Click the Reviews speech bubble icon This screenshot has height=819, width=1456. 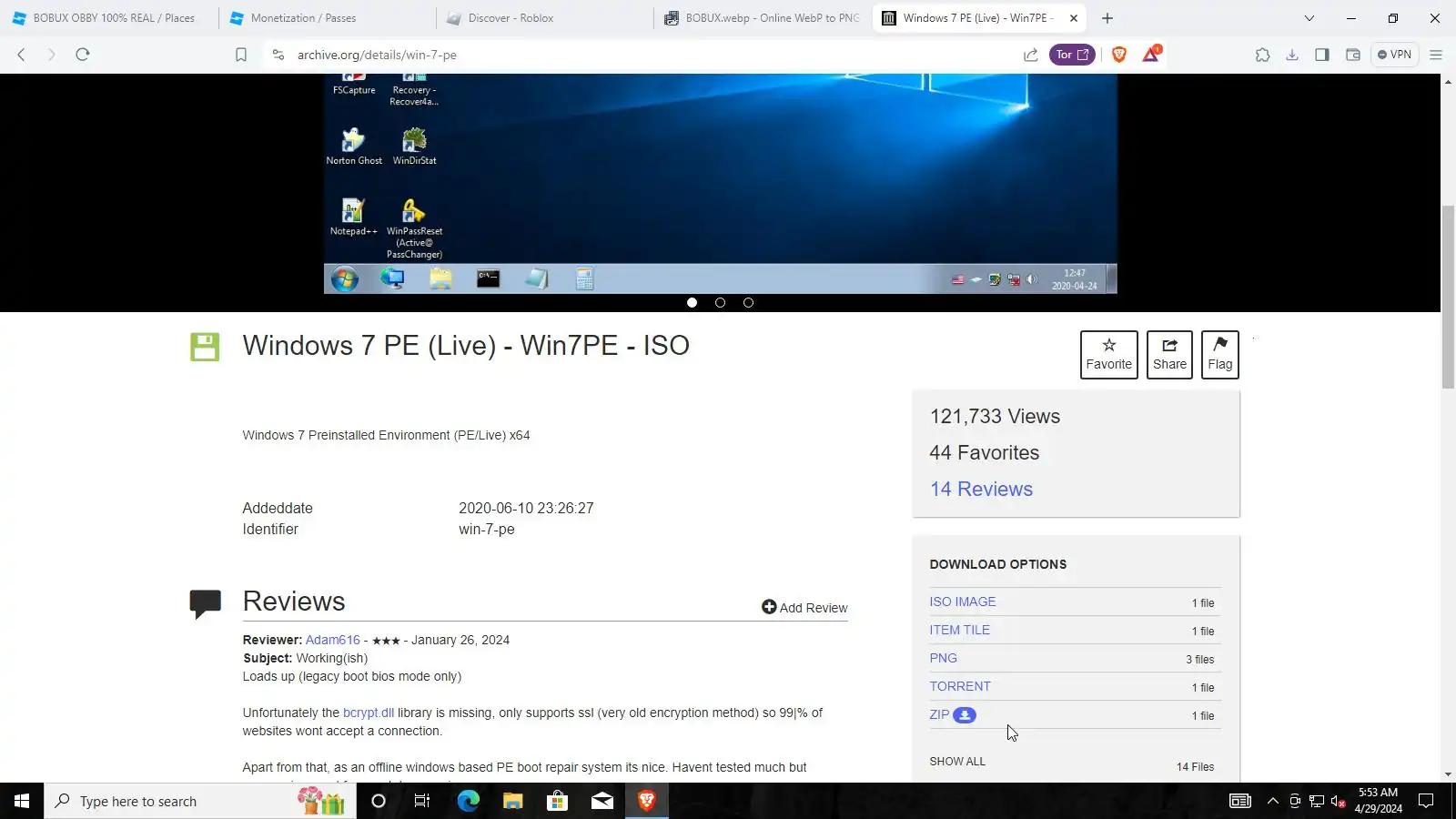click(x=206, y=603)
